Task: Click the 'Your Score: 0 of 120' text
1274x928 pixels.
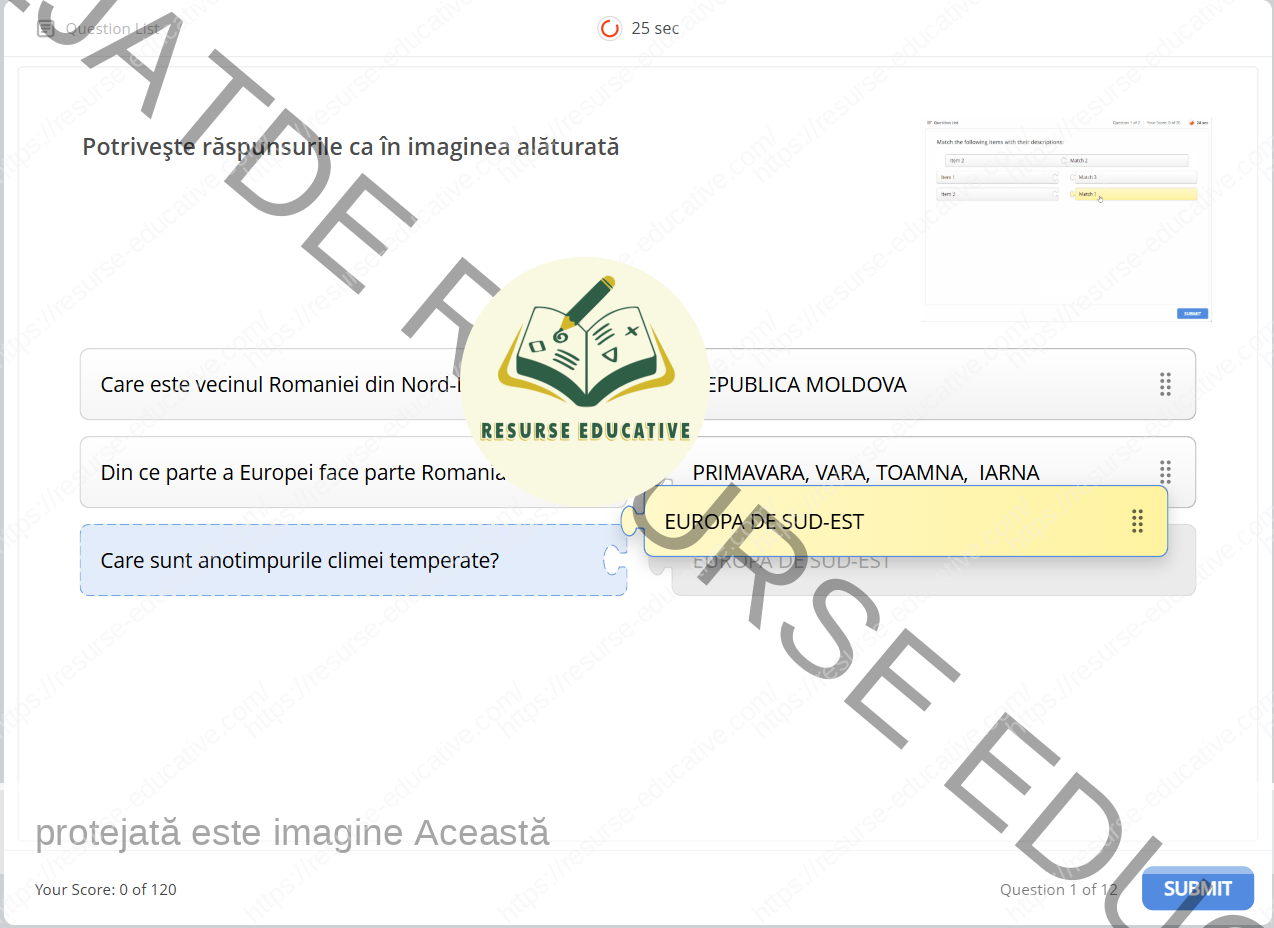Action: tap(106, 889)
